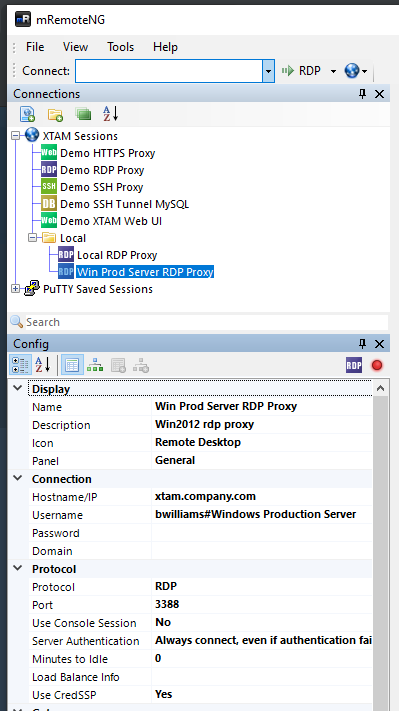Pin the Config panel
This screenshot has width=399, height=711.
click(x=362, y=344)
